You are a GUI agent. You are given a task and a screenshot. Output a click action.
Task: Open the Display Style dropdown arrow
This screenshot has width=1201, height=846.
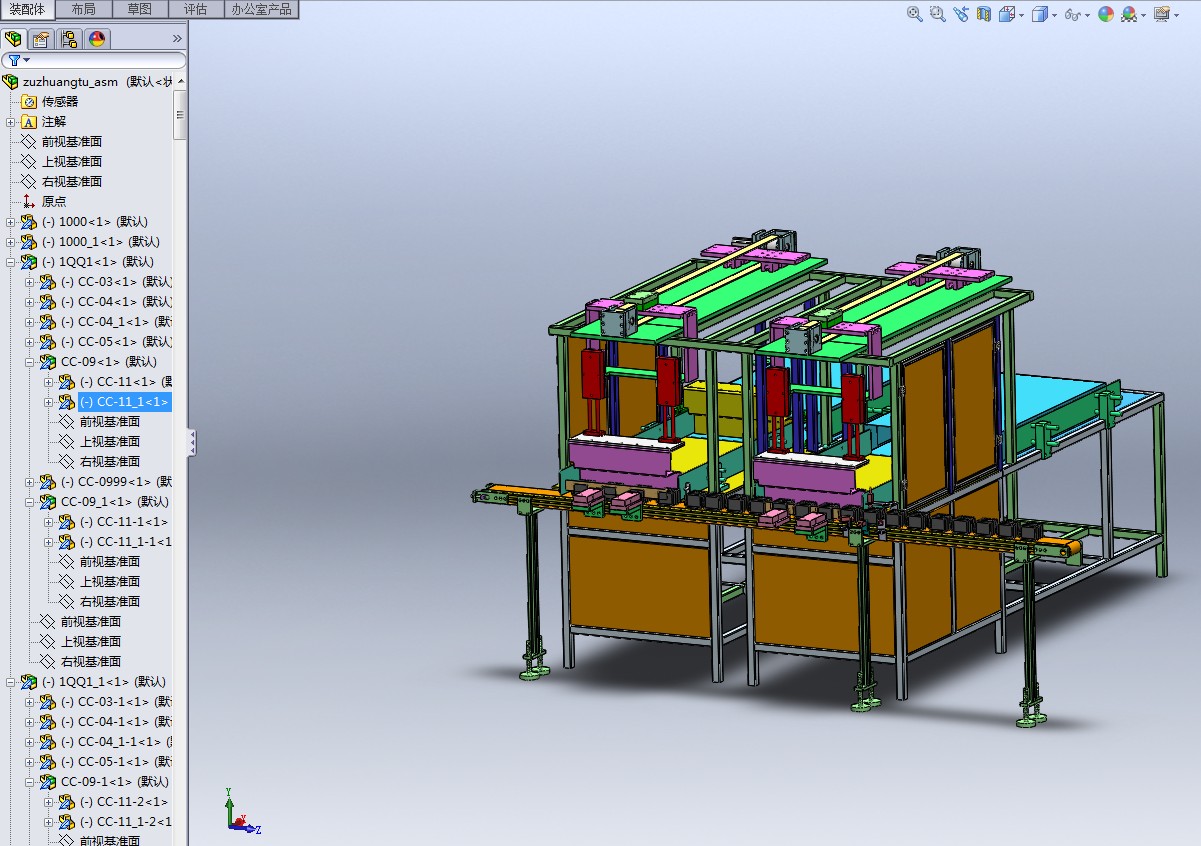tap(1055, 15)
